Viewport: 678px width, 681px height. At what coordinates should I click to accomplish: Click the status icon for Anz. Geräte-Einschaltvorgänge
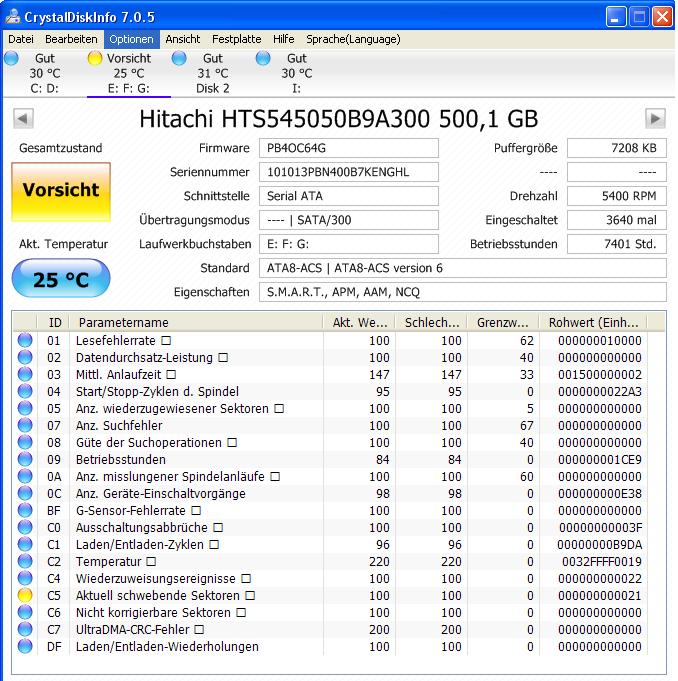point(25,493)
